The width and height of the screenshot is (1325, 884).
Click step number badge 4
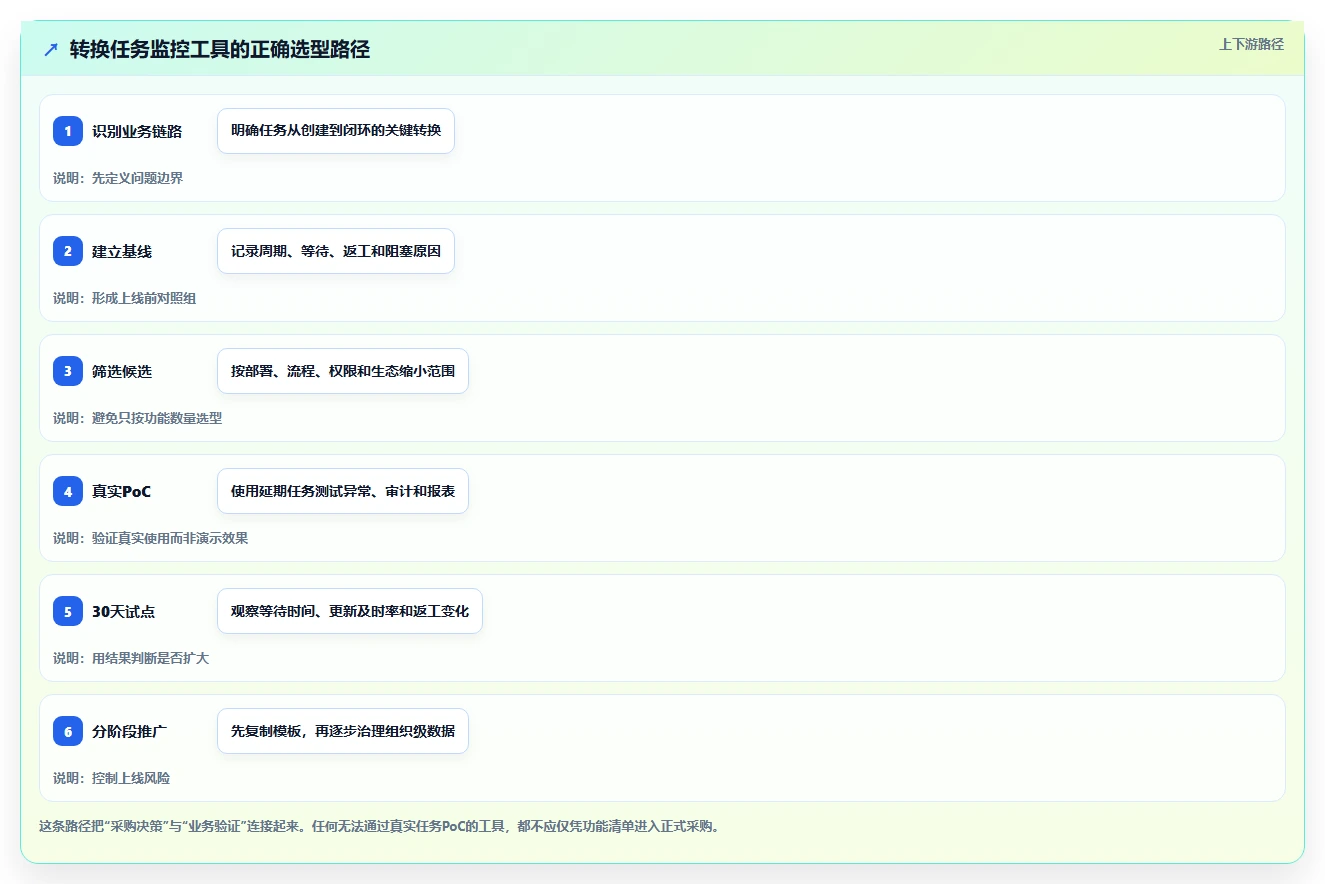68,491
